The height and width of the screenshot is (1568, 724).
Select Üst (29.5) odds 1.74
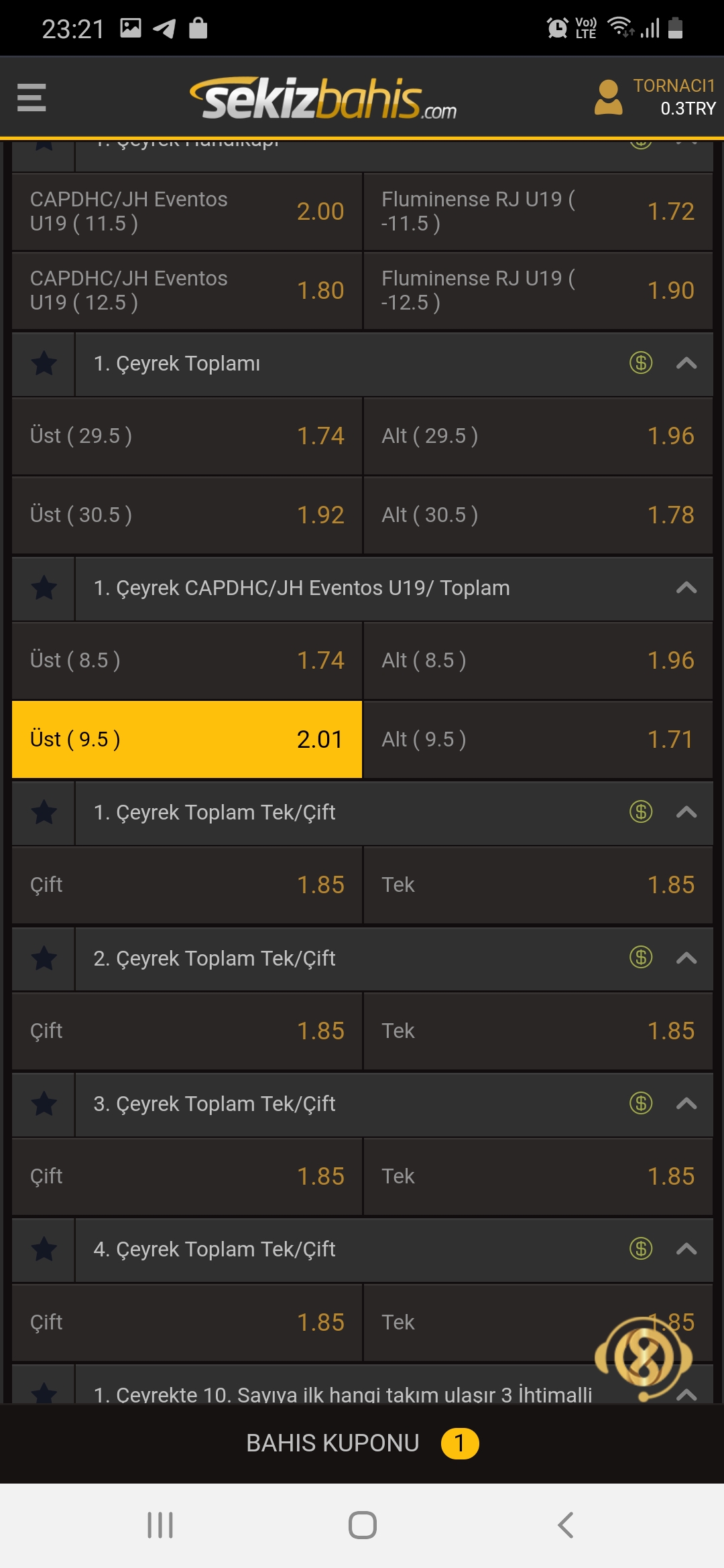(x=187, y=436)
